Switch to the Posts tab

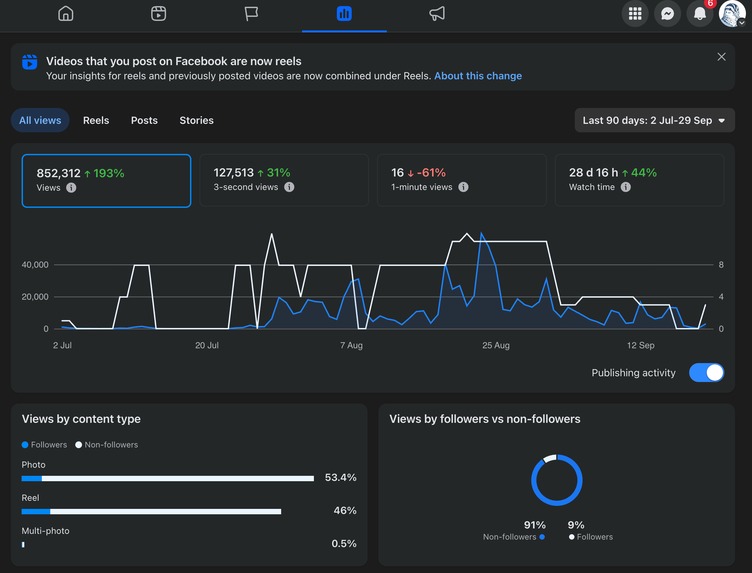pyautogui.click(x=144, y=120)
